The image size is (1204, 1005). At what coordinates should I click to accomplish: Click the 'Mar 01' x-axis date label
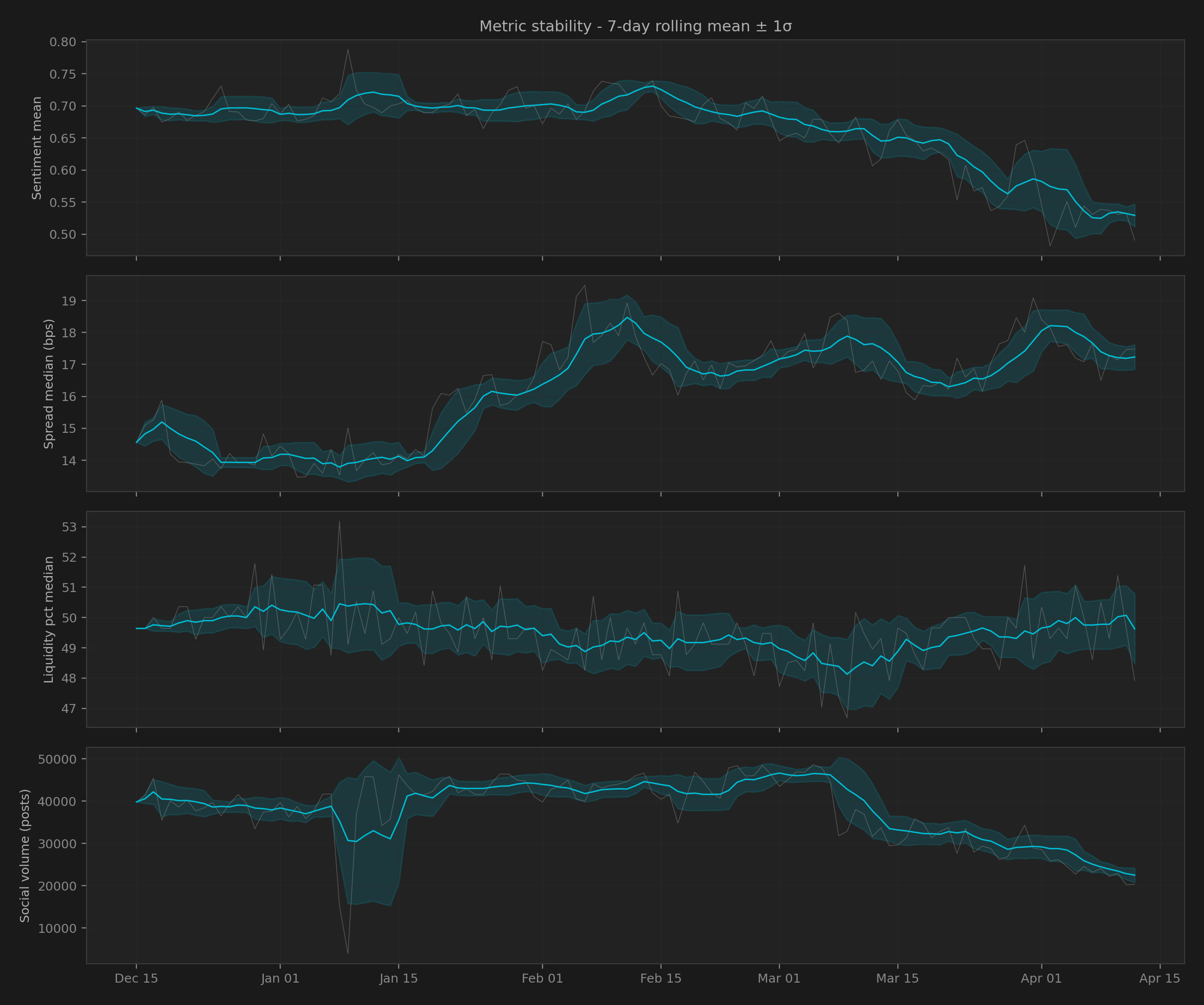778,978
